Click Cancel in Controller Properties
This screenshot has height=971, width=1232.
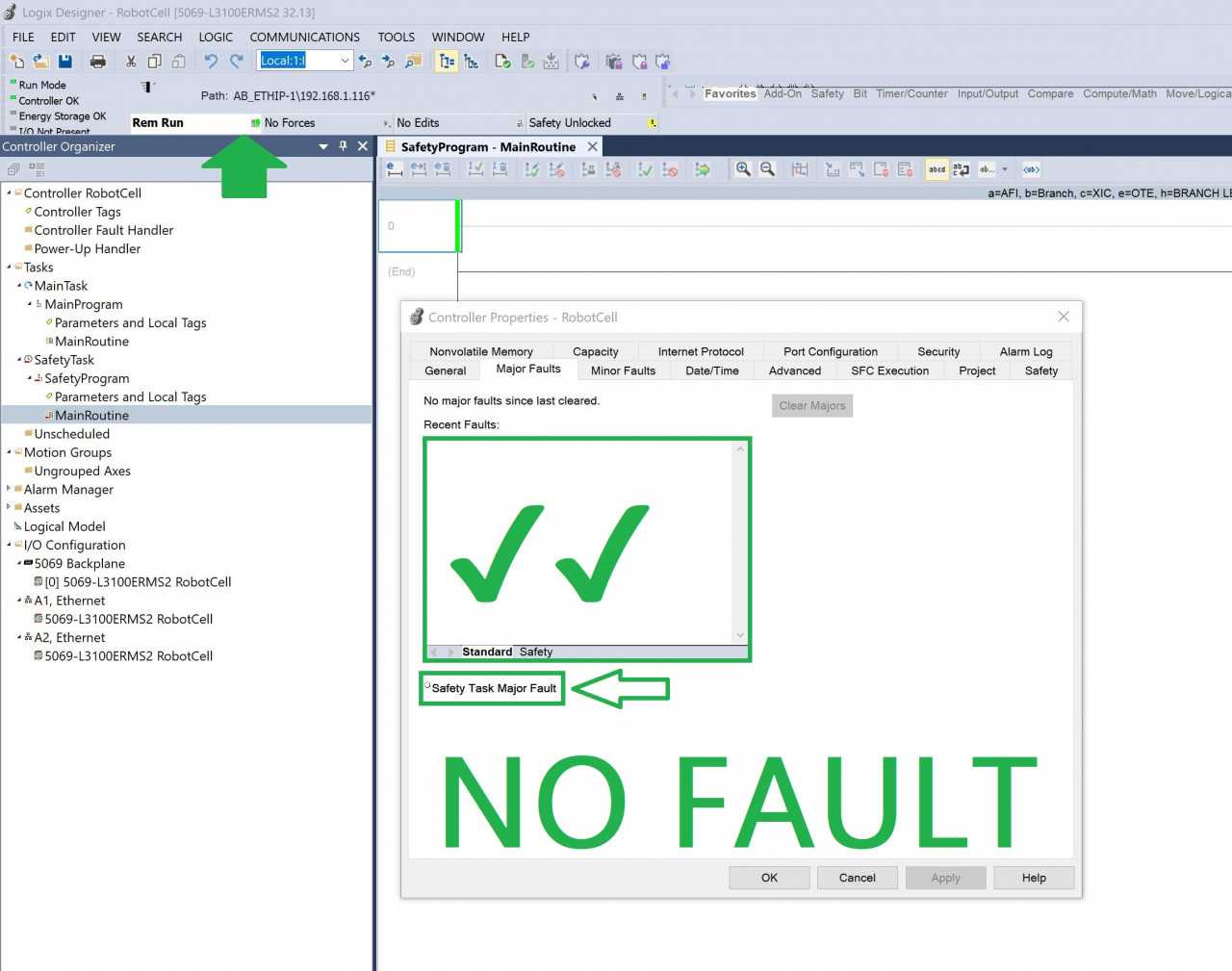tap(857, 878)
